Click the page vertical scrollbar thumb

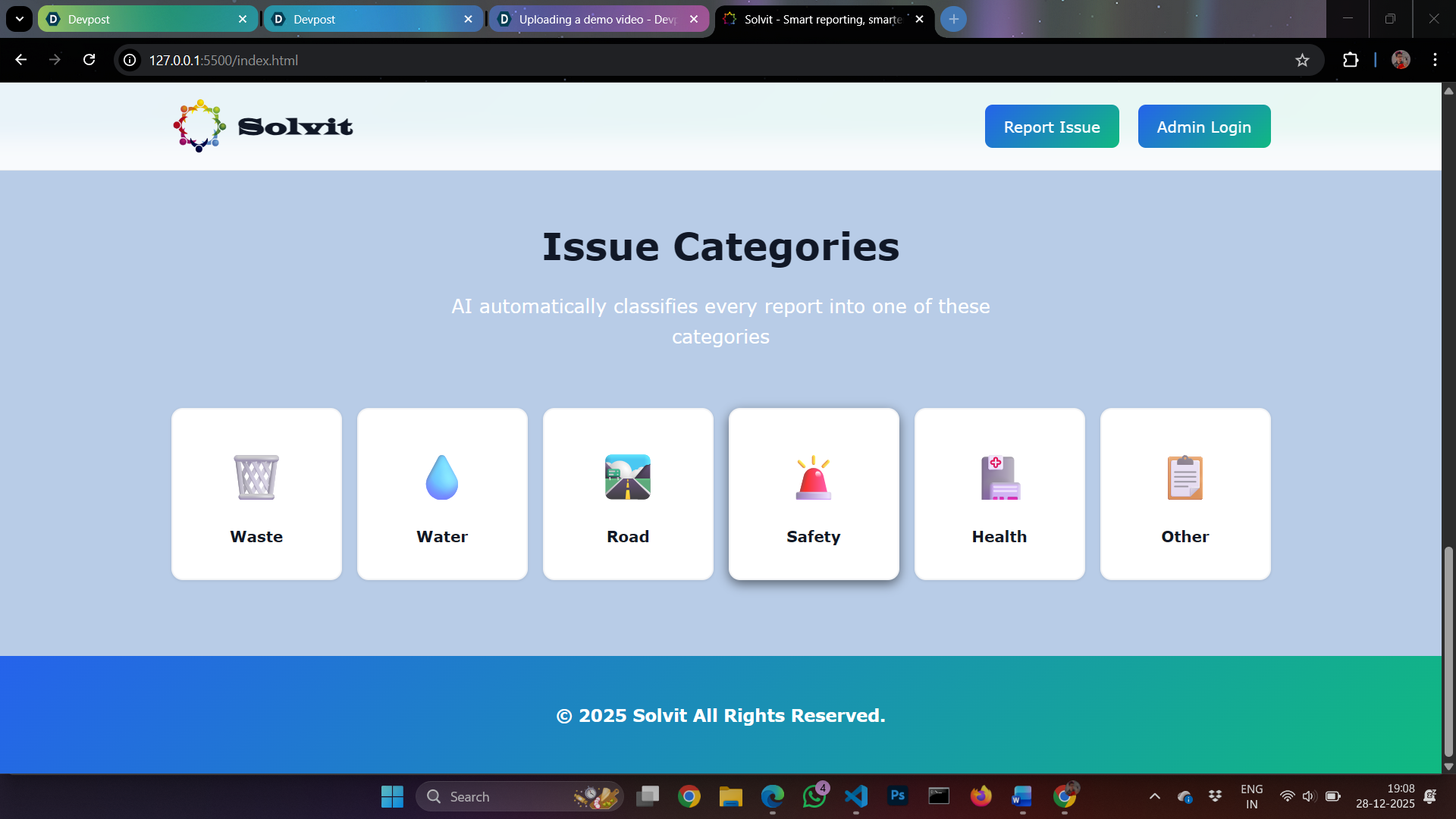1448,651
